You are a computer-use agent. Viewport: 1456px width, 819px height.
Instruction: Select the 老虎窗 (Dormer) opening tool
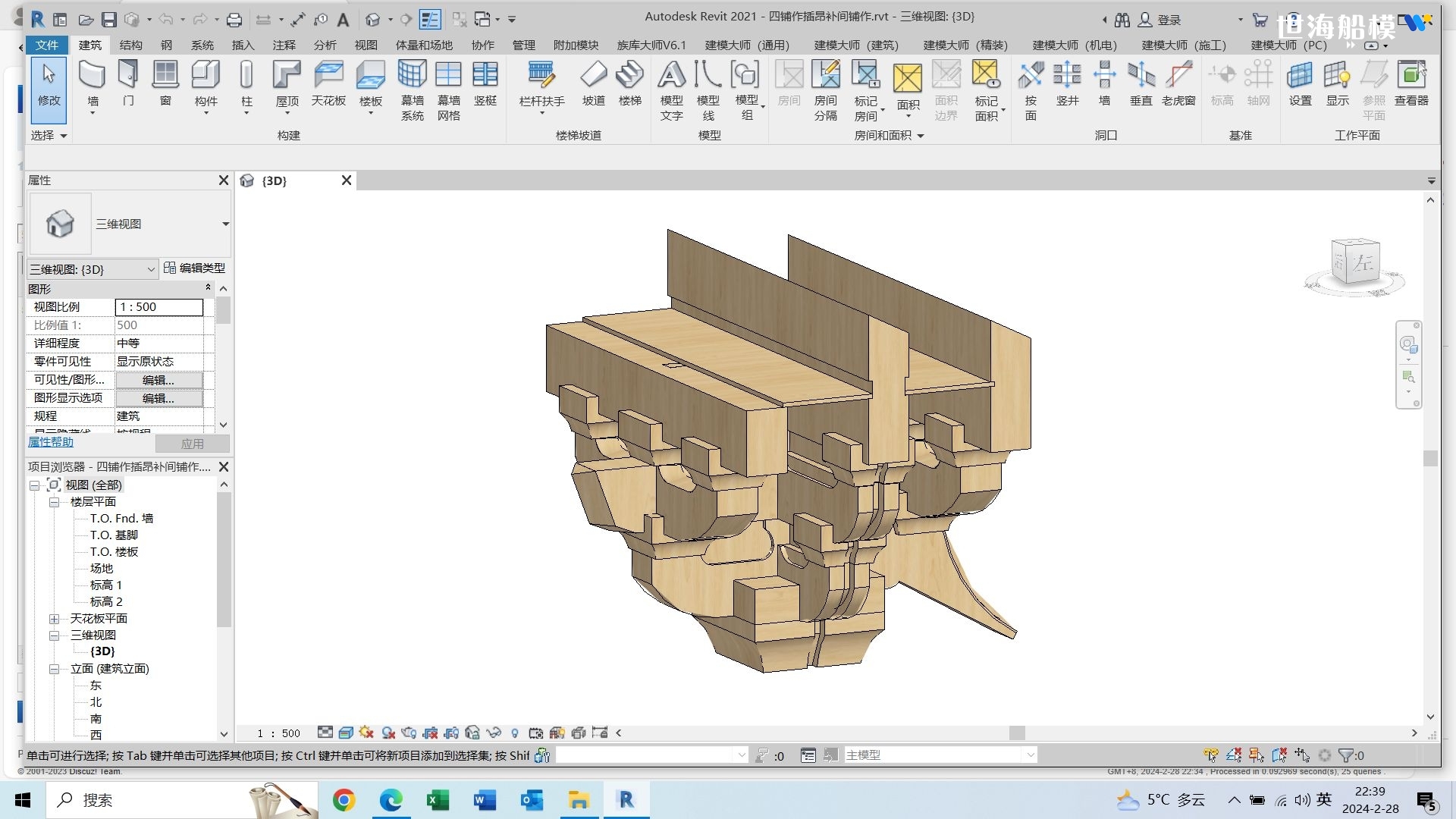coord(1178,83)
